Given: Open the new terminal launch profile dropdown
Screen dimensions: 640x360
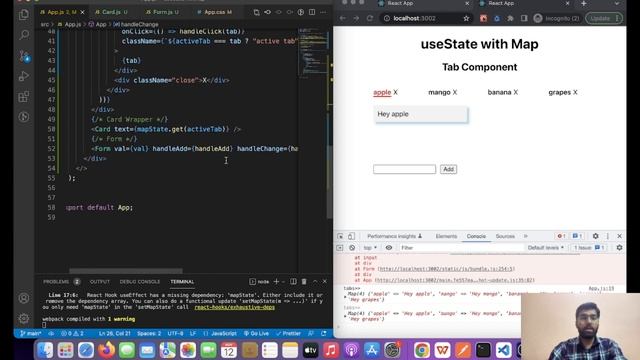Looking at the screenshot, I should point(283,282).
